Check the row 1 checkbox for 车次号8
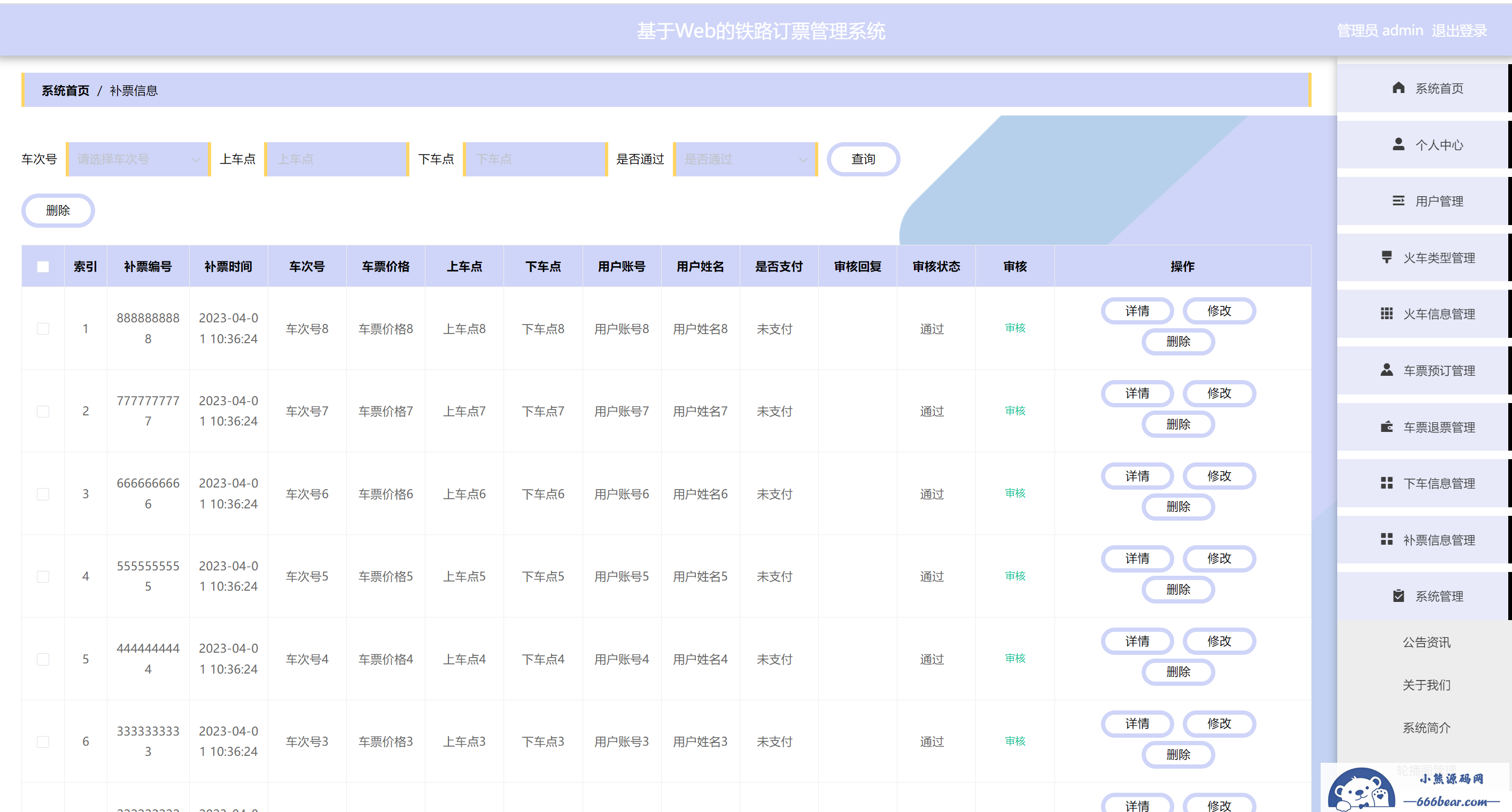Viewport: 1512px width, 812px height. point(43,329)
